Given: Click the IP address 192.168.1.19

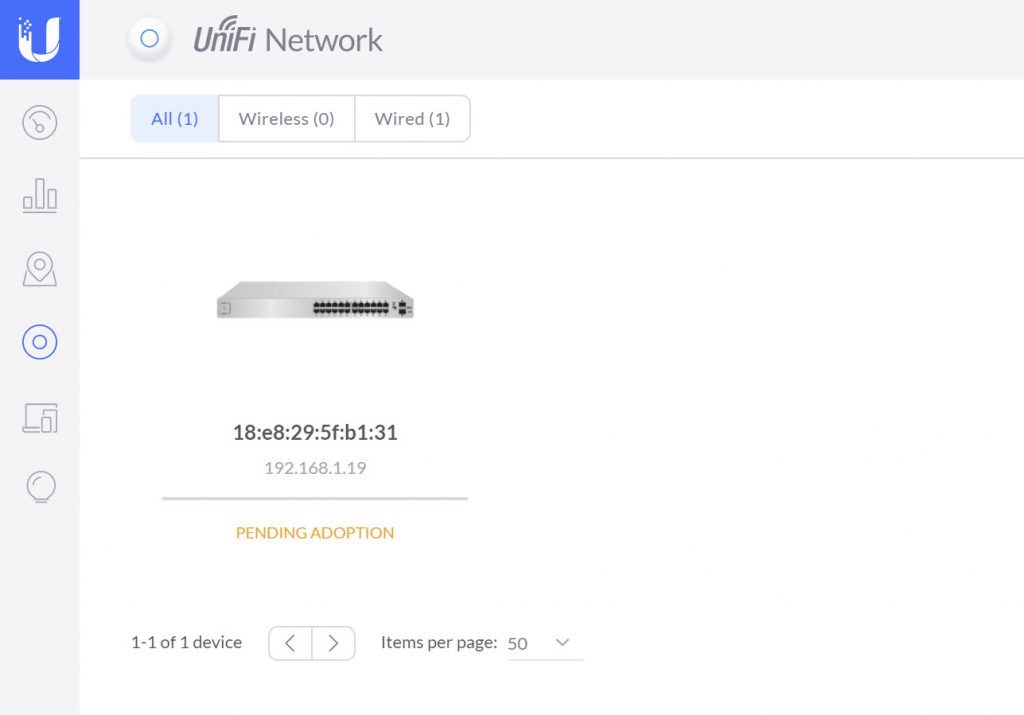Looking at the screenshot, I should (x=315, y=468).
